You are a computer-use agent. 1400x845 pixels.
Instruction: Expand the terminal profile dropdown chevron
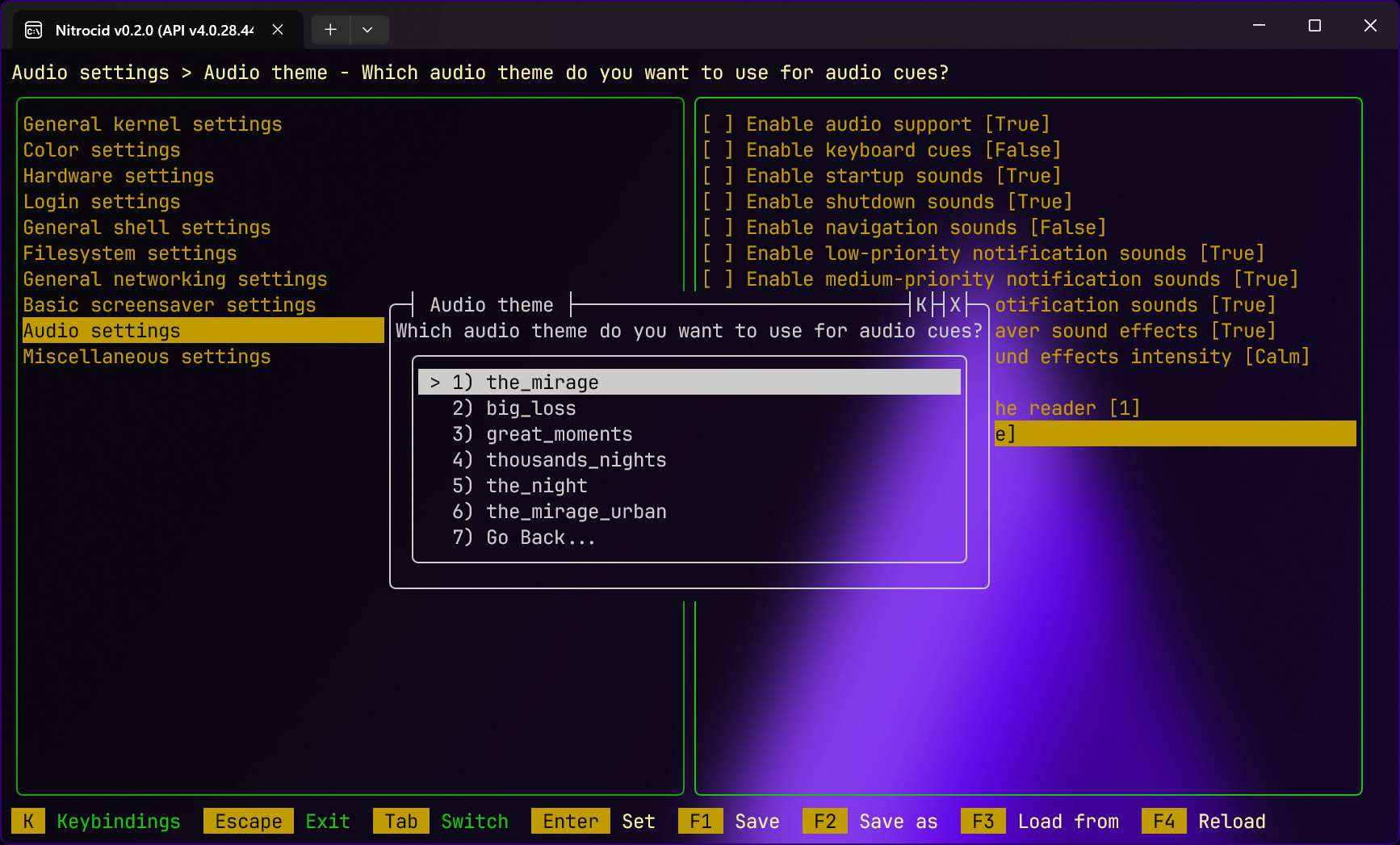tap(367, 30)
